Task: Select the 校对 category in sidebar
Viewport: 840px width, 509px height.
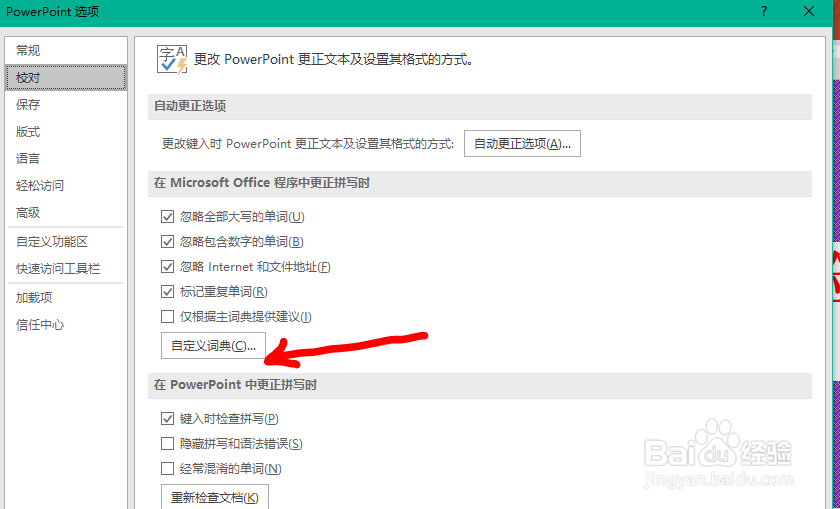Action: coord(66,78)
